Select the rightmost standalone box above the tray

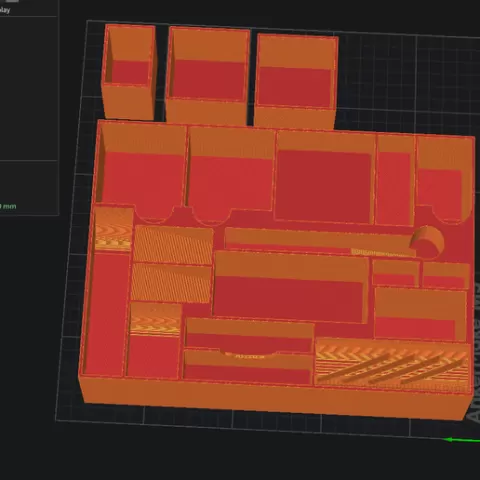coord(296,82)
